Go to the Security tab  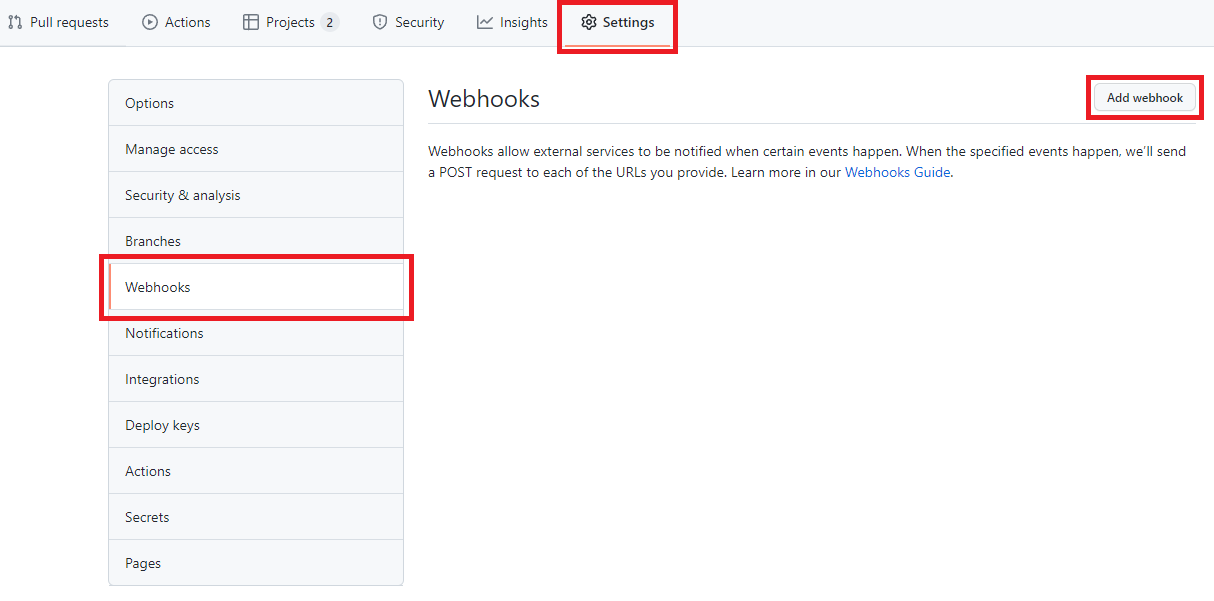(x=408, y=22)
